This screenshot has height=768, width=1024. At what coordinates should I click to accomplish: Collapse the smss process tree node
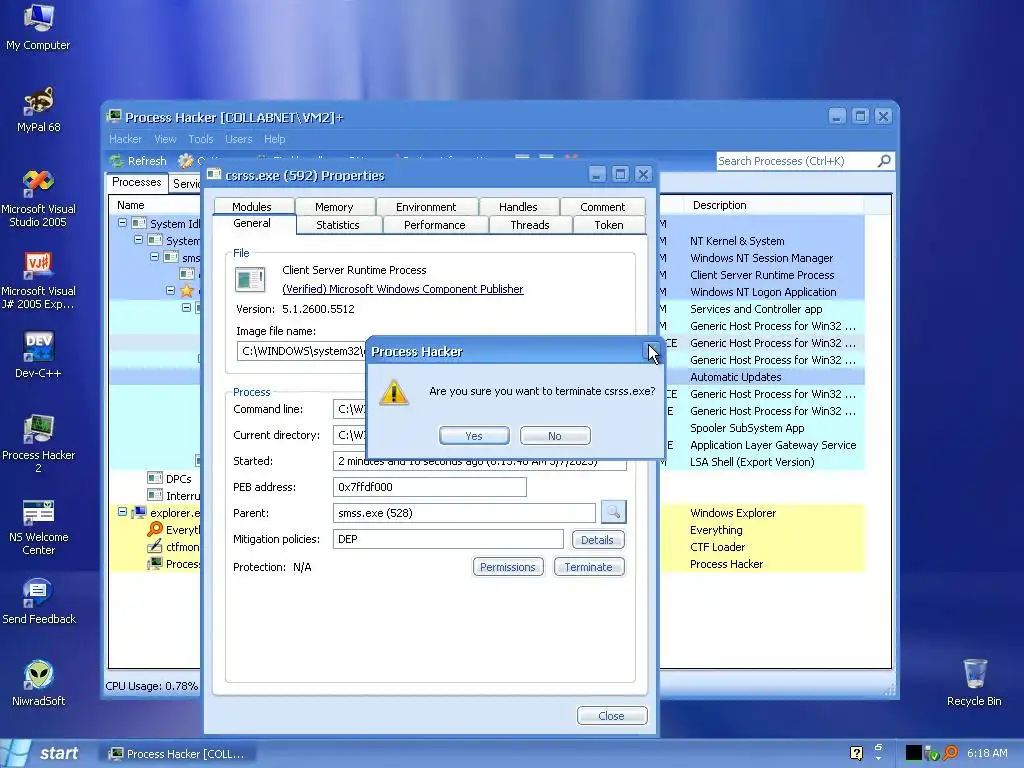pos(155,257)
